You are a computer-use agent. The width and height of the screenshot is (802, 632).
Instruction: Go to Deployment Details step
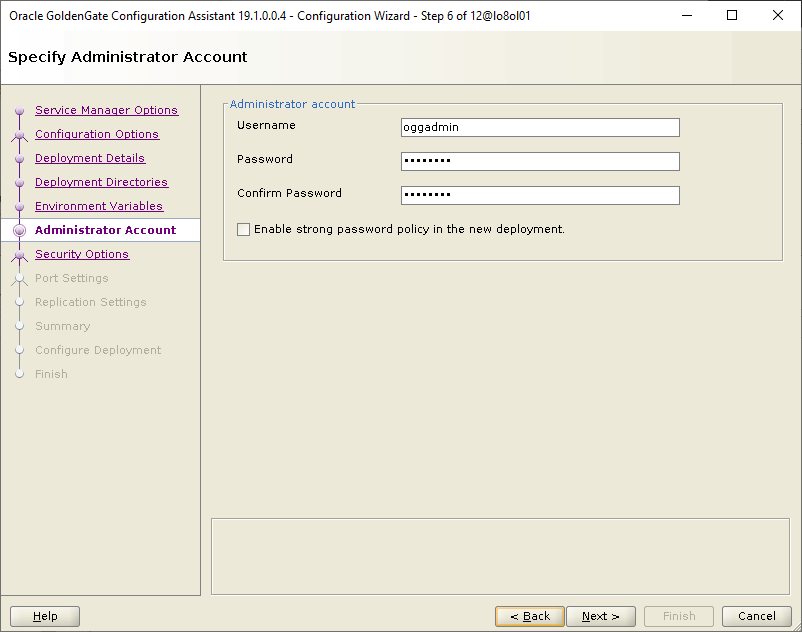point(89,158)
